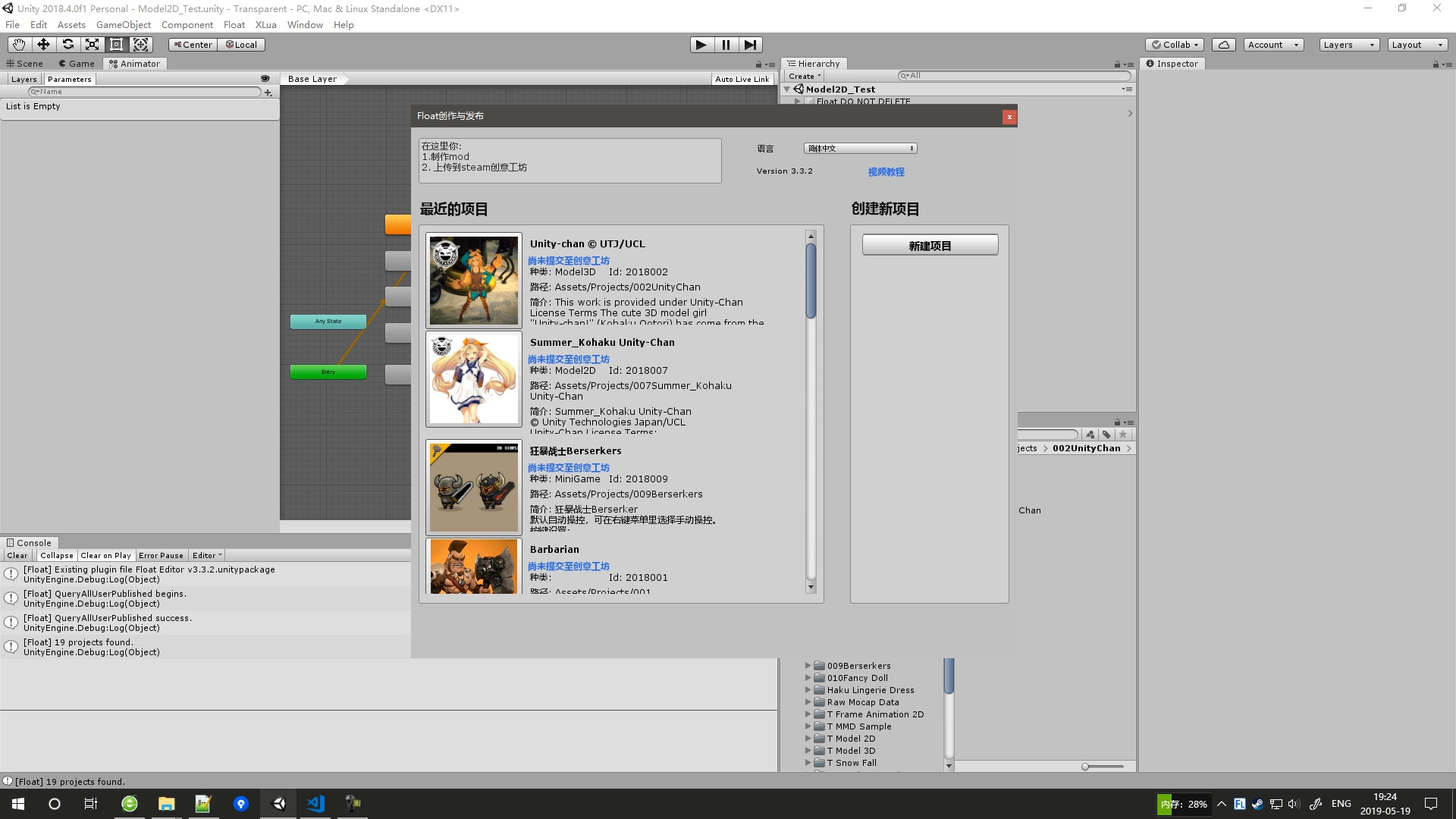Open the cloud services panel icon
Screen dimensions: 1456x819
(1223, 45)
